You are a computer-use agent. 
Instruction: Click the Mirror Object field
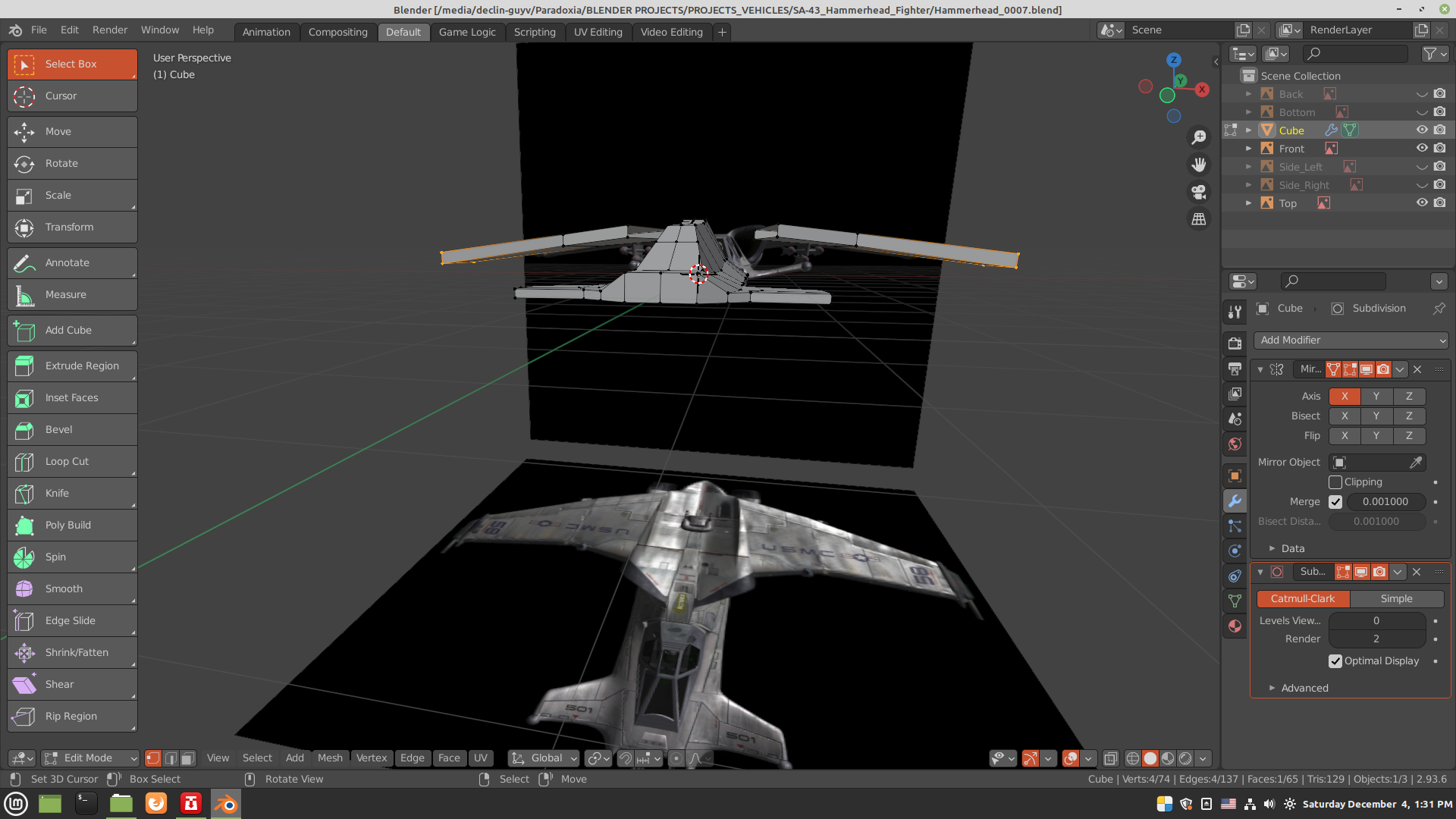pyautogui.click(x=1377, y=463)
